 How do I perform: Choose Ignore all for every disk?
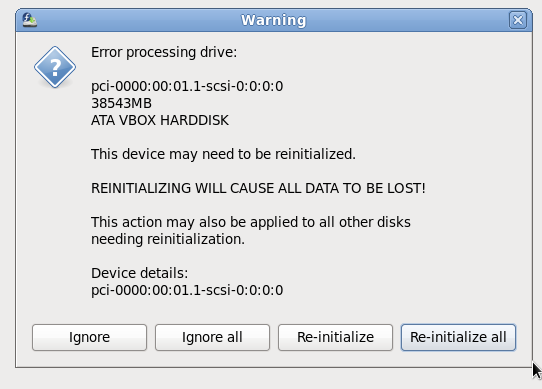tap(212, 337)
